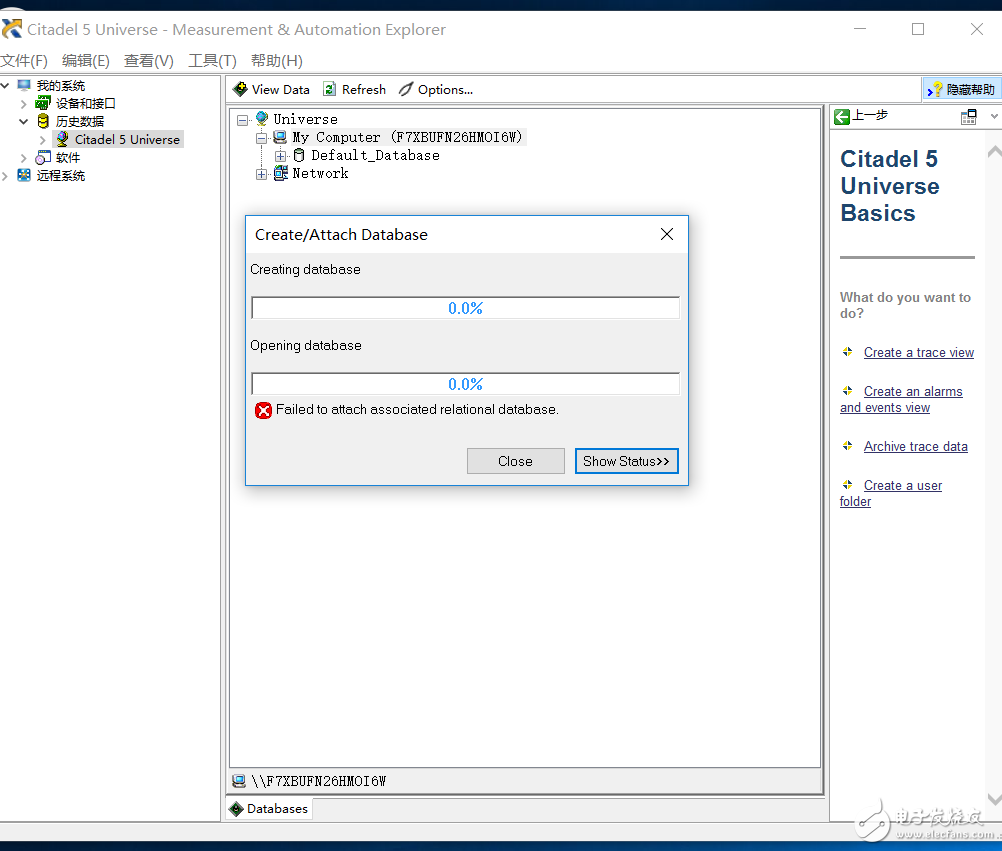1002x851 pixels.
Task: Select the Databases tab
Action: [x=269, y=809]
